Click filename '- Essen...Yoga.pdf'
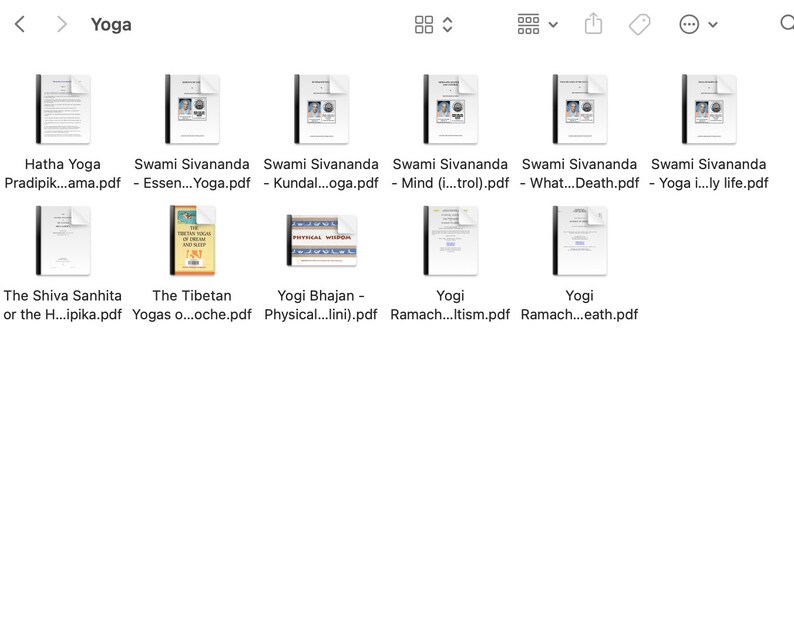Screen dimensions: 794x628 (x=192, y=183)
